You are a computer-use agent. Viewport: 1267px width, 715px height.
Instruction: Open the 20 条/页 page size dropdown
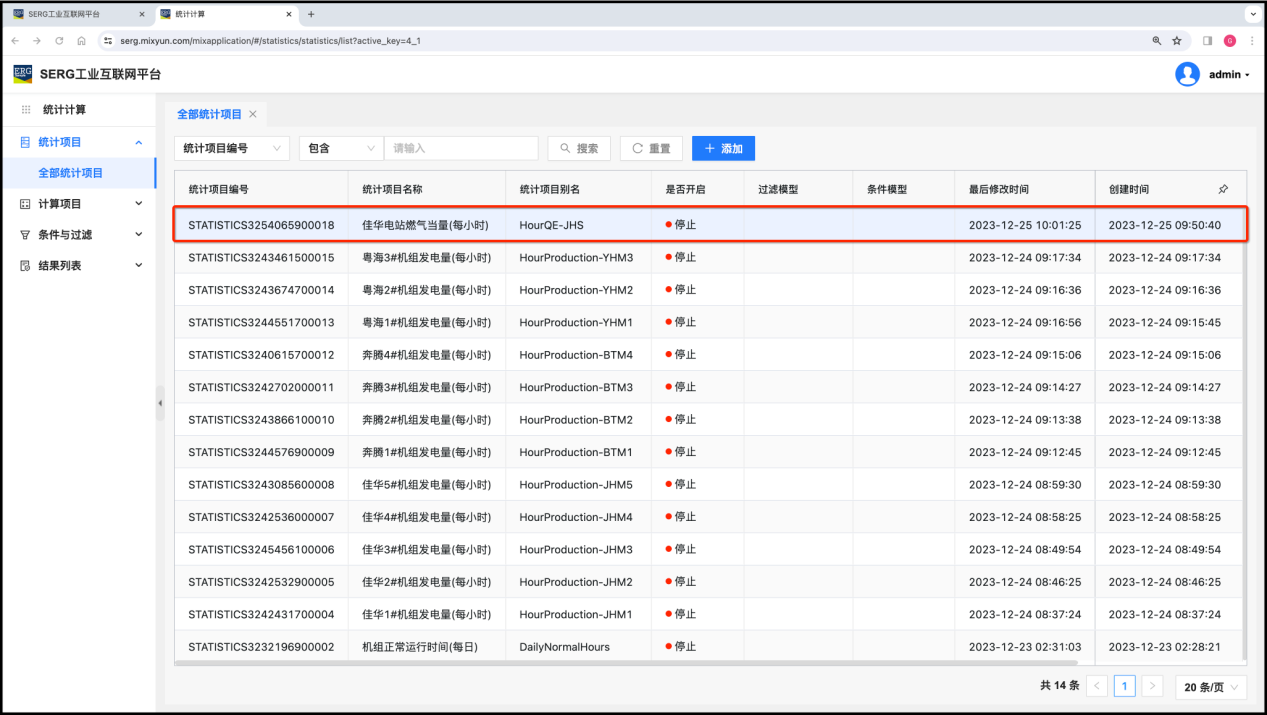1210,686
